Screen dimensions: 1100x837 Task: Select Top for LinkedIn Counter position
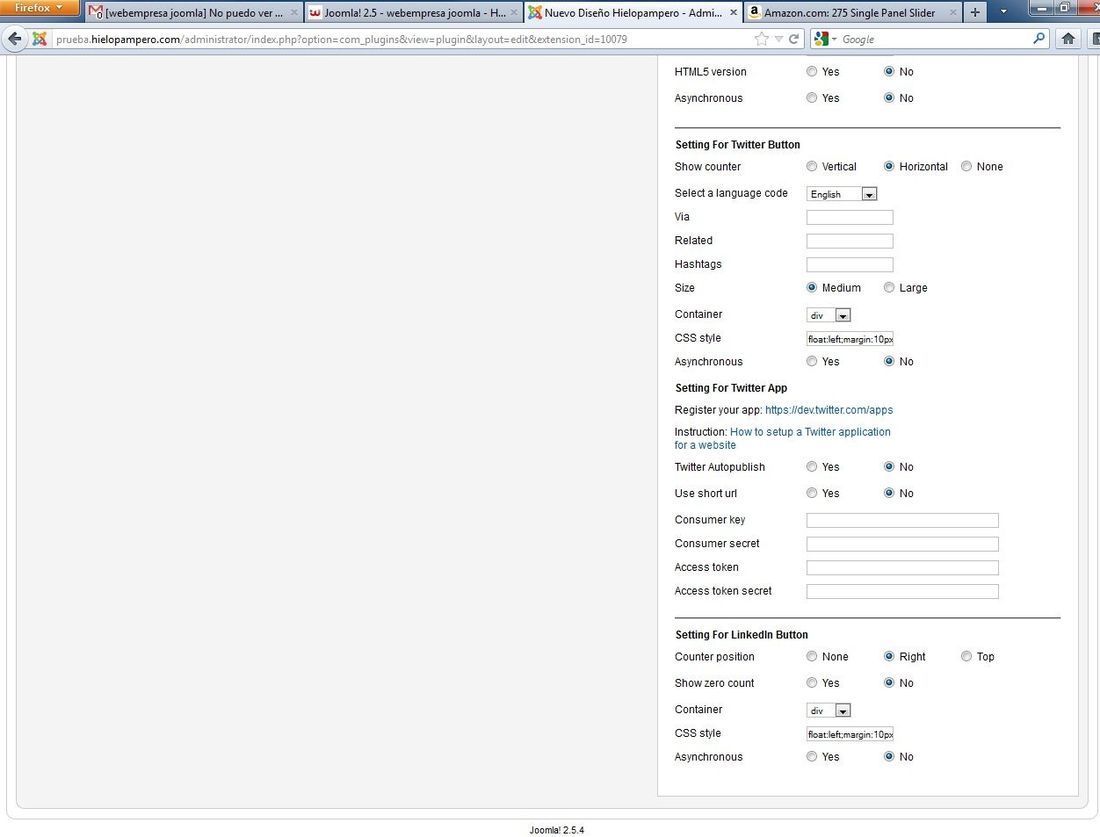[x=966, y=657]
